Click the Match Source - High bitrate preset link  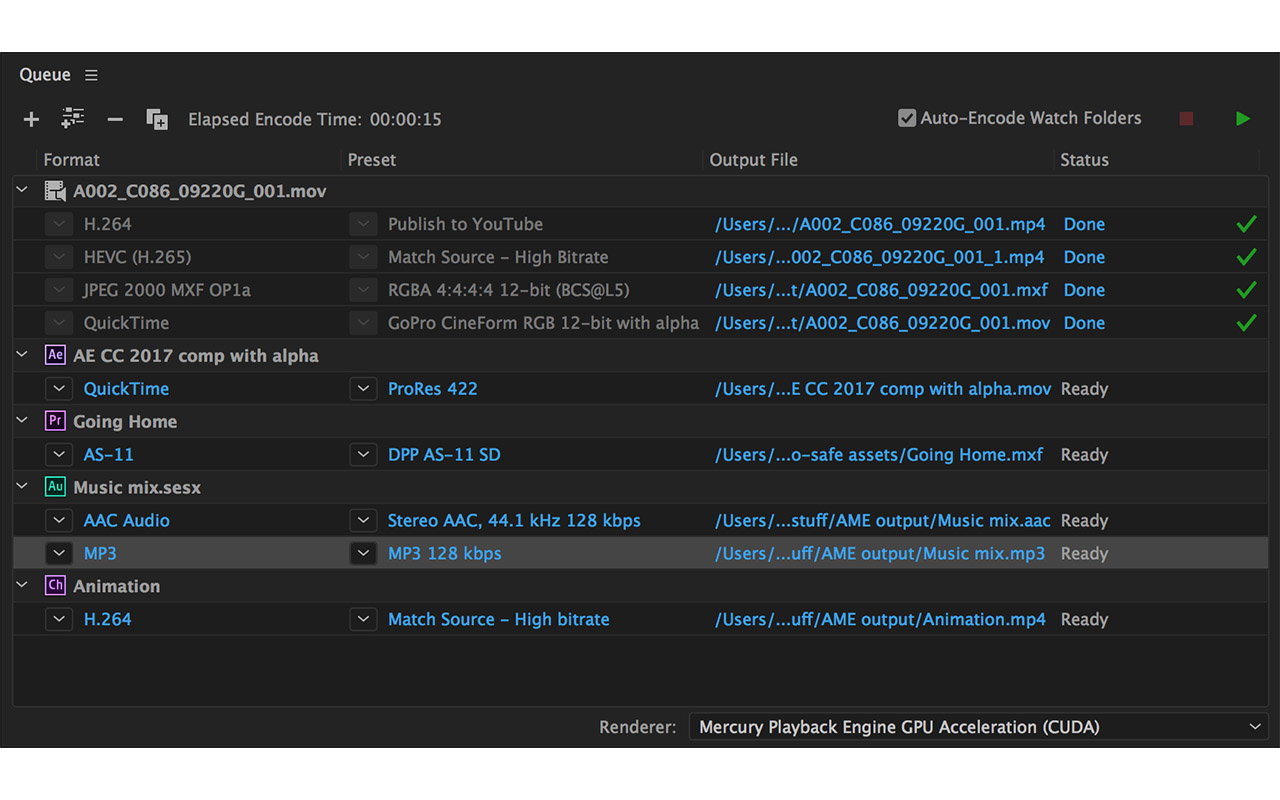click(x=499, y=620)
